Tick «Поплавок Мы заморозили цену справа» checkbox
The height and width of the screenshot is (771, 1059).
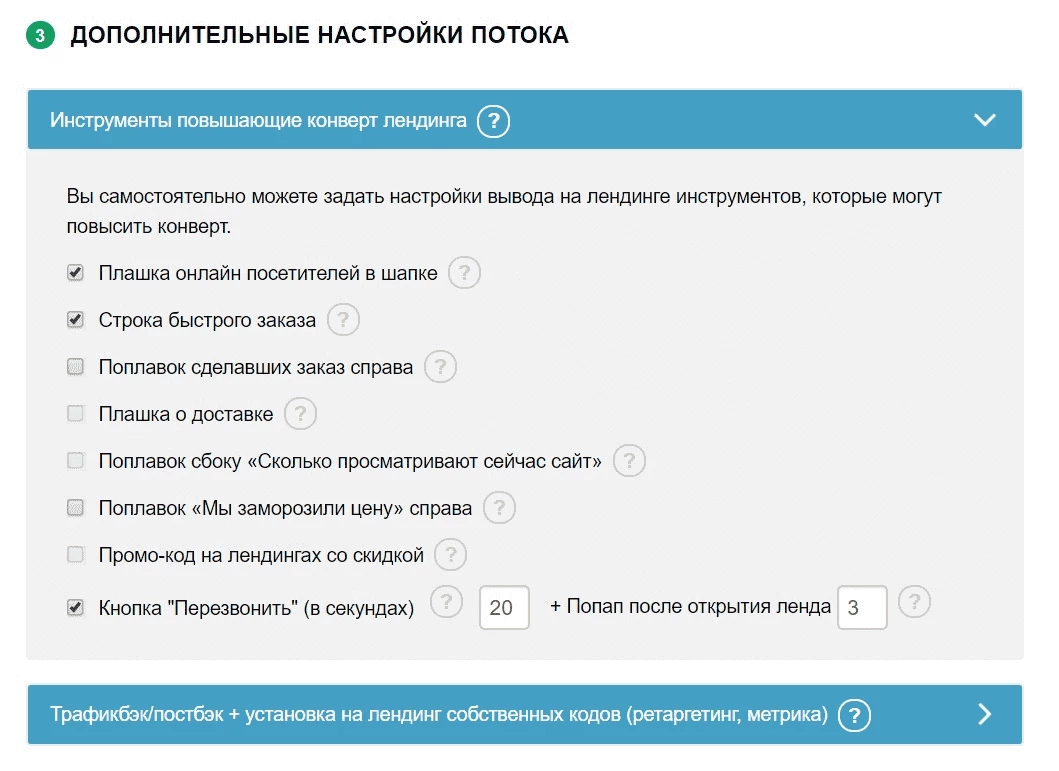click(75, 508)
